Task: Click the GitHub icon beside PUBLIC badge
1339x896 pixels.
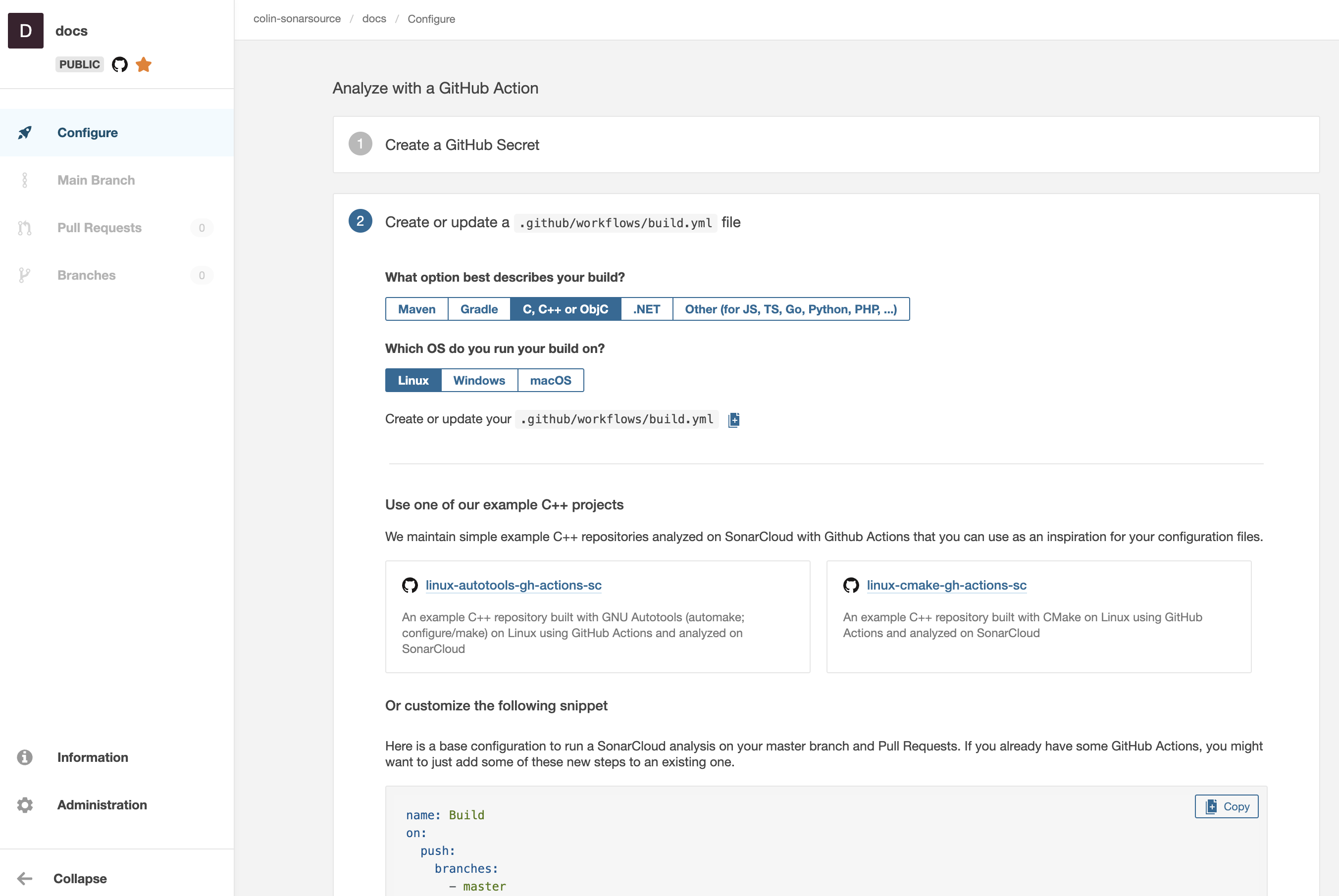Action: point(119,64)
